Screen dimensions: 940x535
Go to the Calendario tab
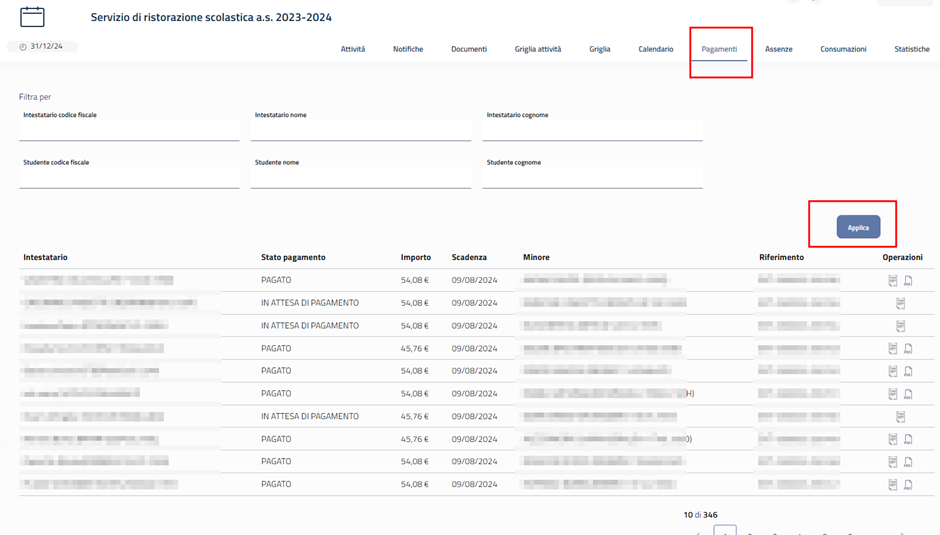[x=656, y=49]
